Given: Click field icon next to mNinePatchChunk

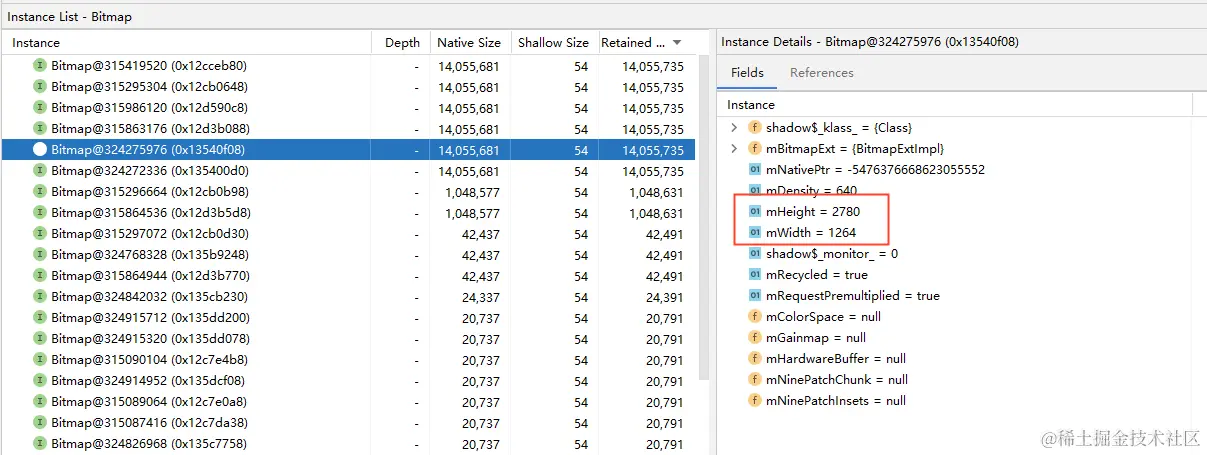Looking at the screenshot, I should coord(755,380).
